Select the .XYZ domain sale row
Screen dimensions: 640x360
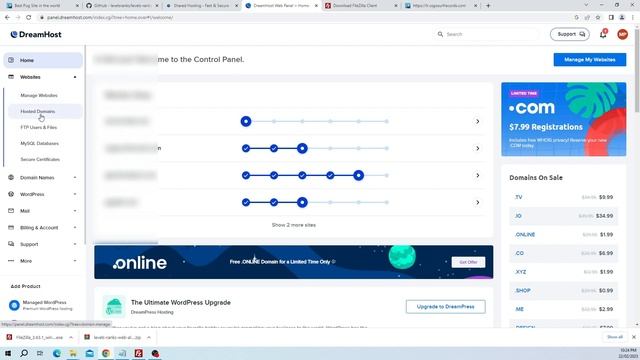click(564, 272)
